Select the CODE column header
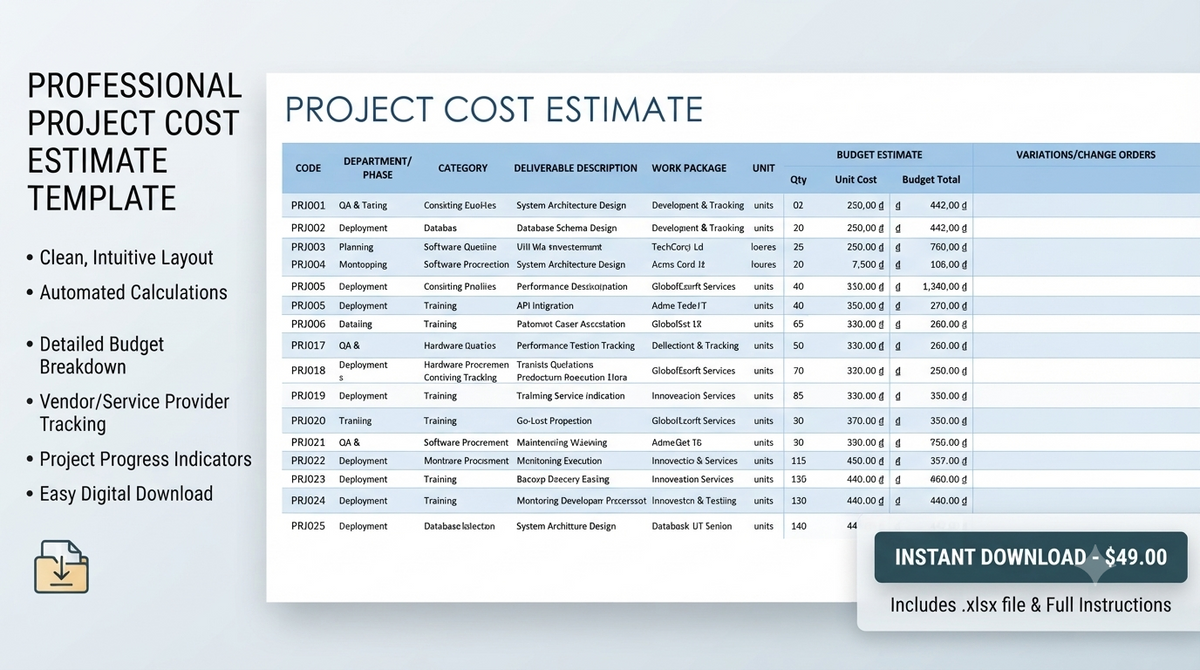 pyautogui.click(x=308, y=168)
